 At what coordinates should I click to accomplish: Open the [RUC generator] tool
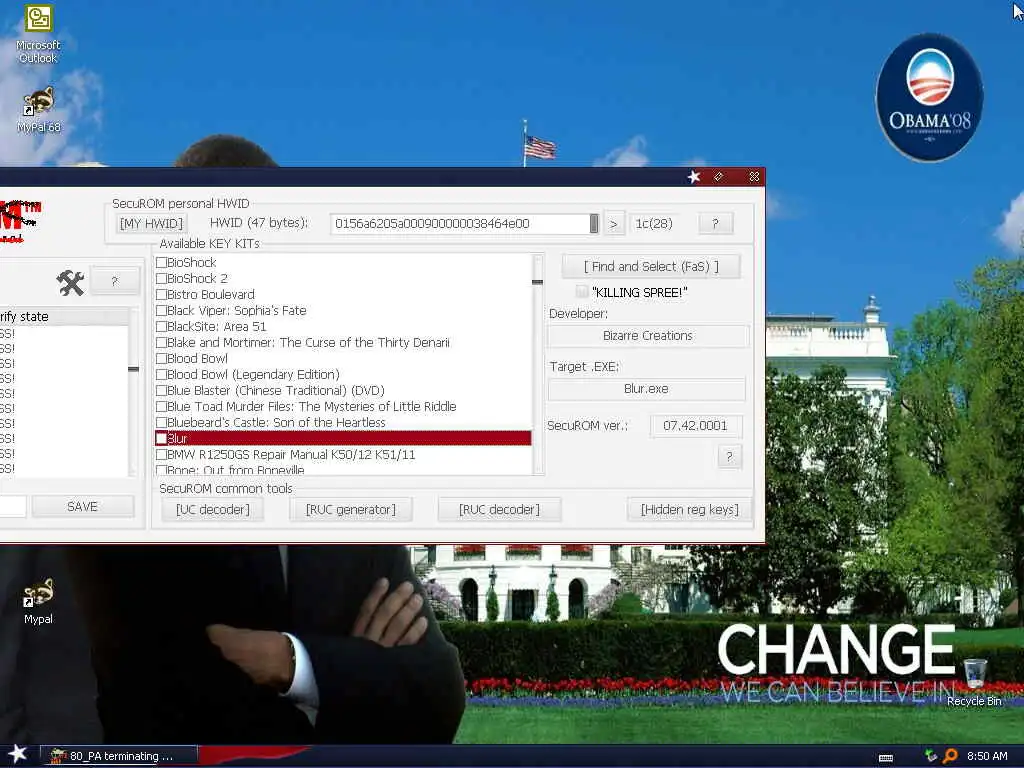tap(351, 509)
